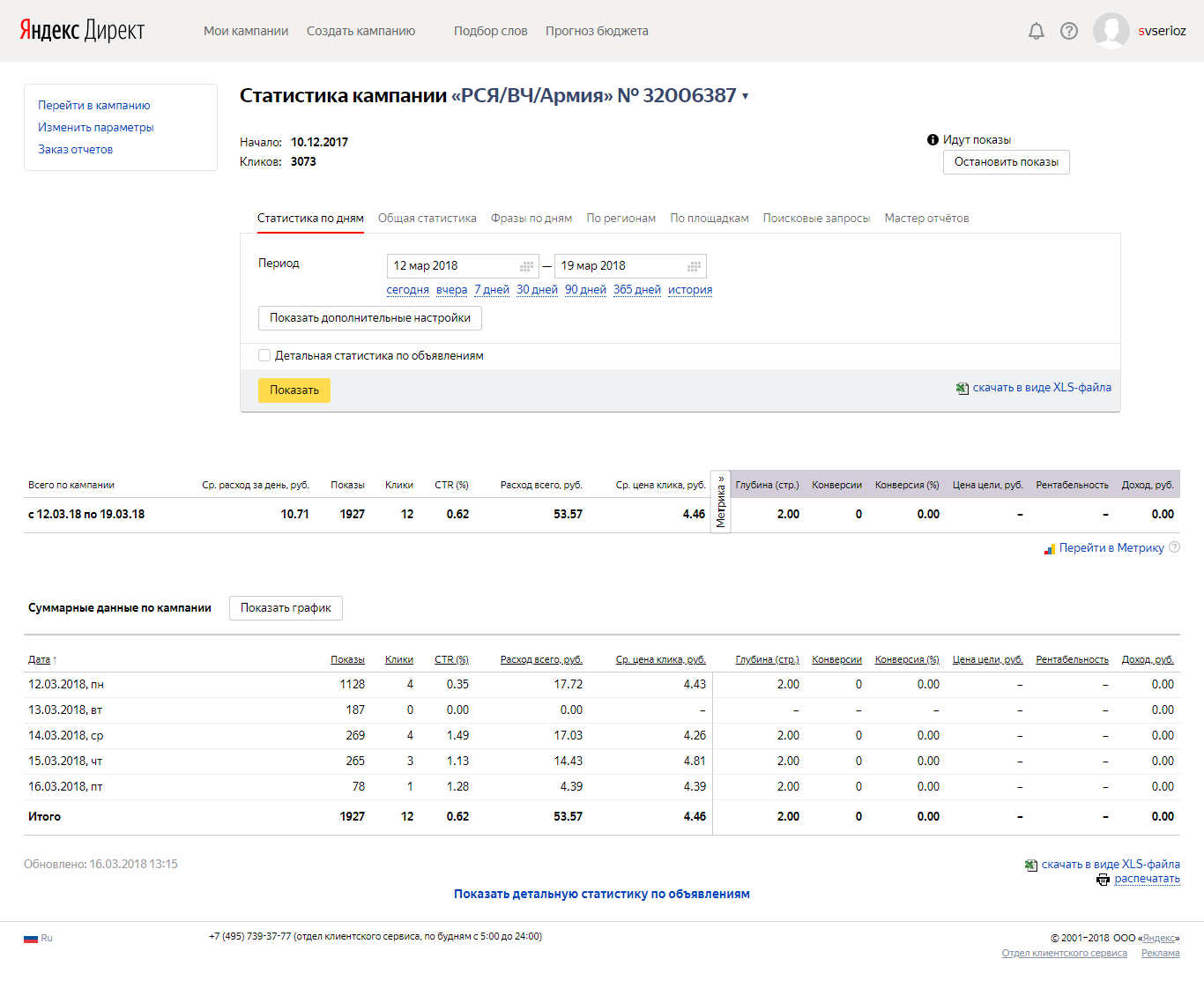1204x981 pixels.
Task: Click the Yandex Direct logo
Action: [x=82, y=31]
